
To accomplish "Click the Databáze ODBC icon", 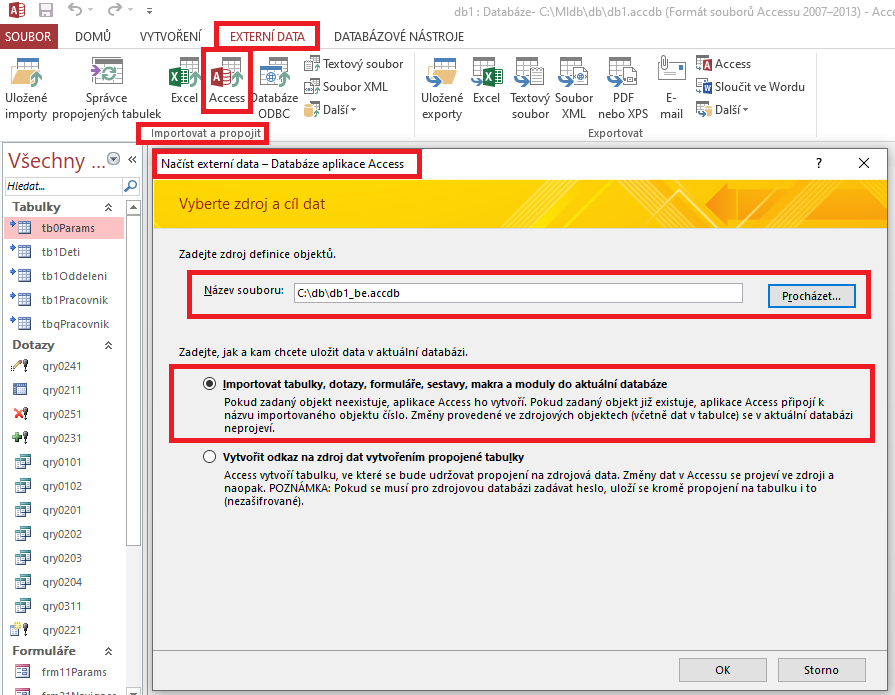I will coord(274,85).
